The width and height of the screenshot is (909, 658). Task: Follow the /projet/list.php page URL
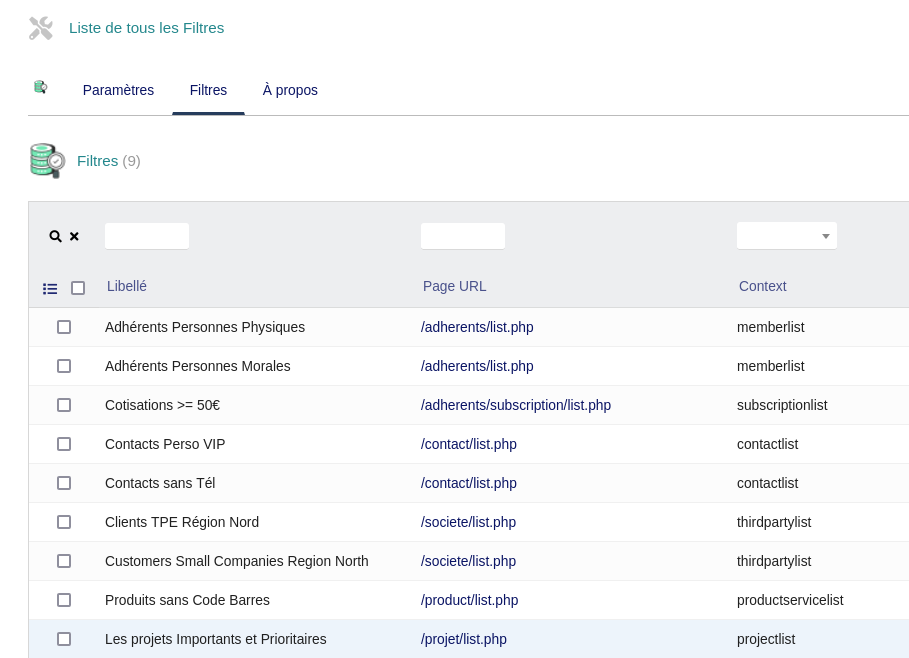point(463,639)
